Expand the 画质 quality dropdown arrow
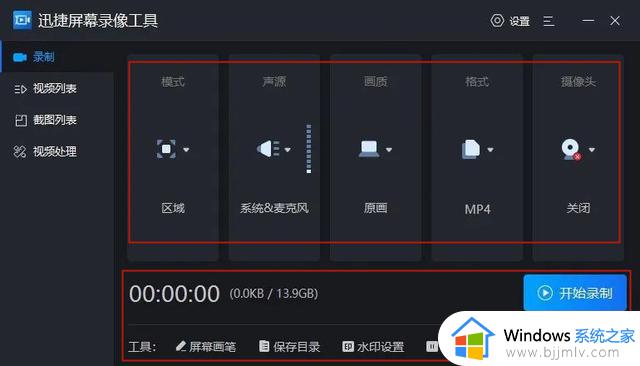 point(389,150)
